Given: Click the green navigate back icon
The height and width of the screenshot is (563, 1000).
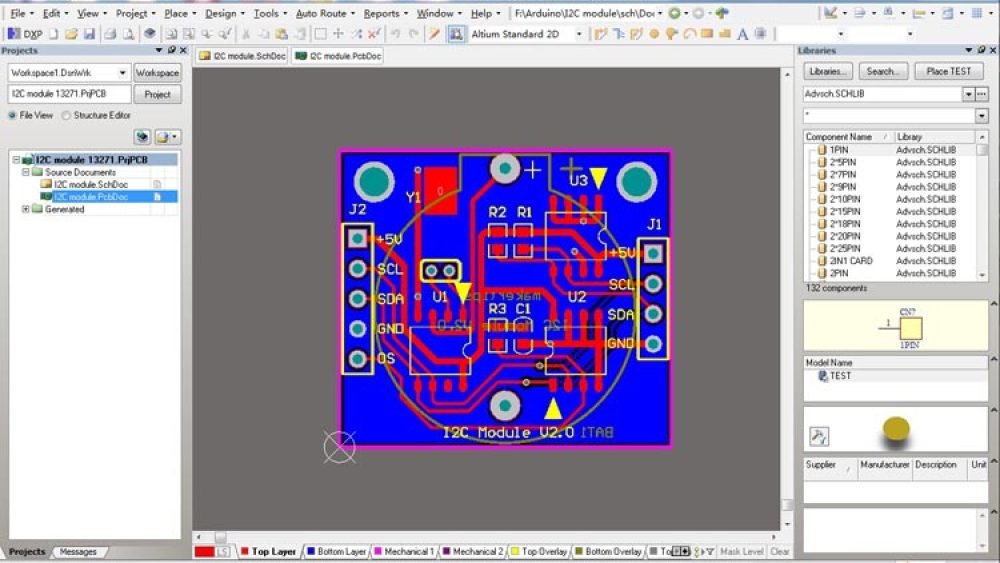Looking at the screenshot, I should pos(674,13).
